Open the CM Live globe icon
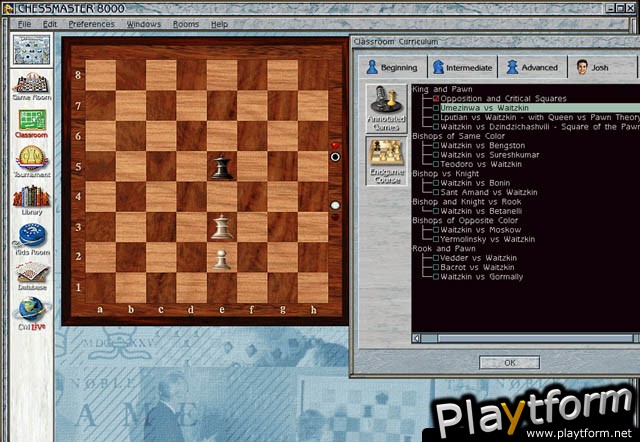Screen dimensions: 640x442 [32, 313]
